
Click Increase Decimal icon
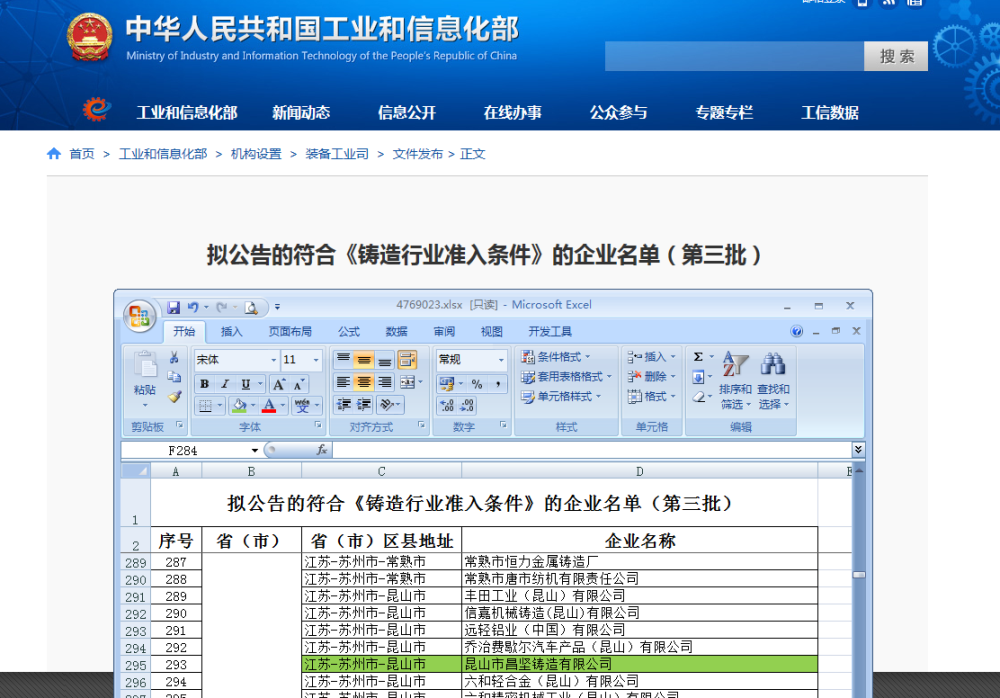coord(447,405)
